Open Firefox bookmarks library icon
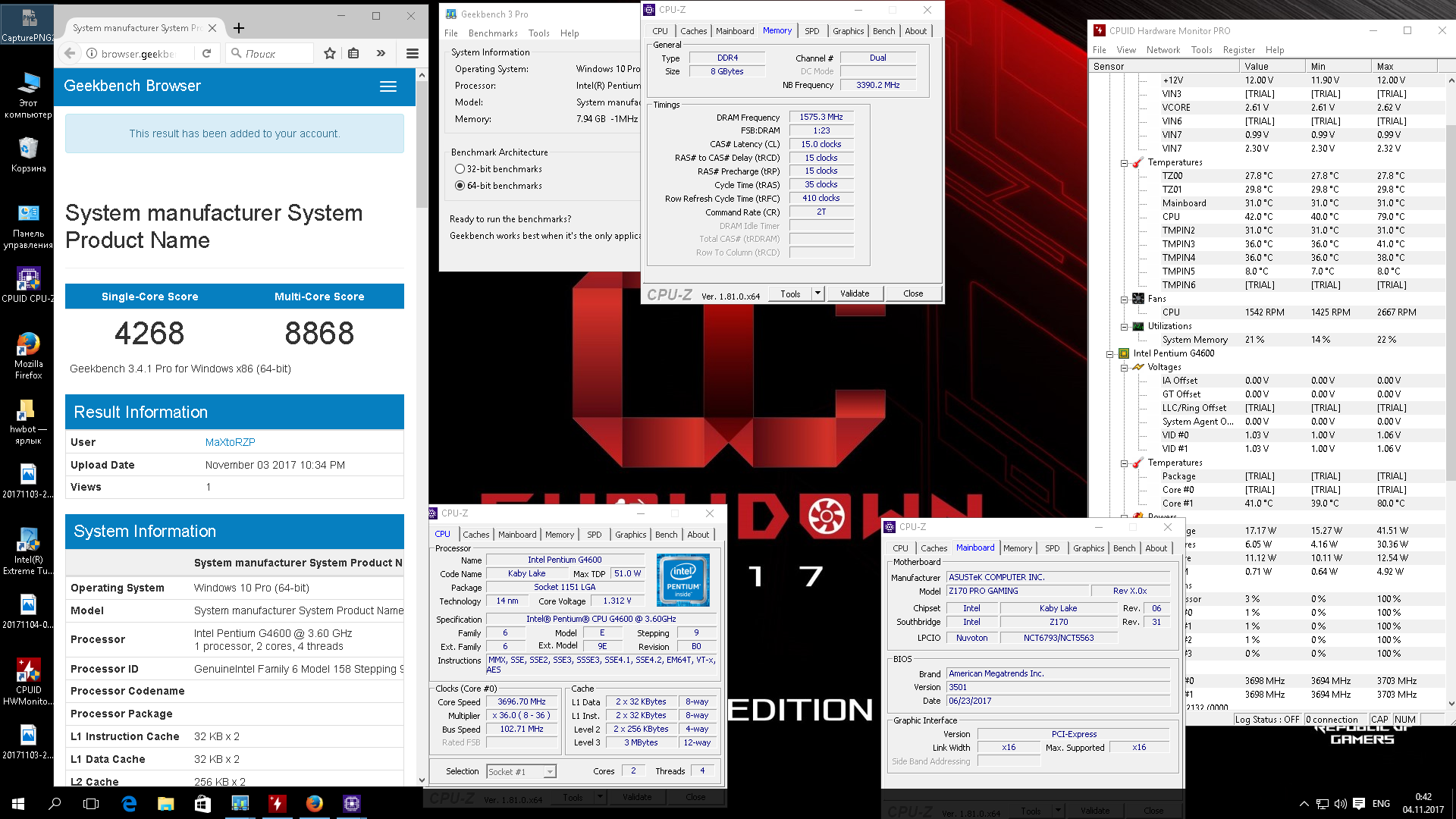 pos(353,53)
